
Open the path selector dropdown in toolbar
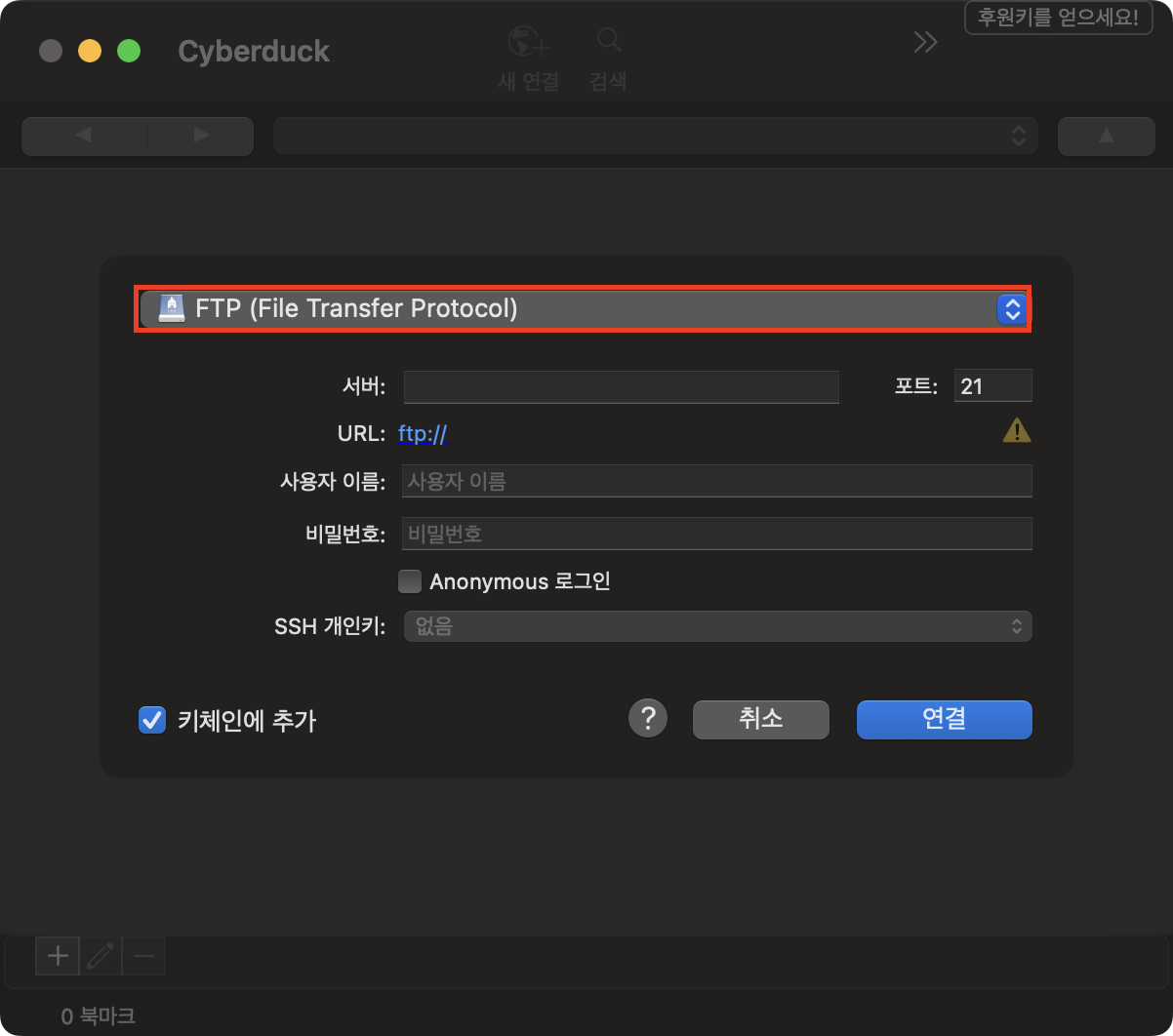654,136
